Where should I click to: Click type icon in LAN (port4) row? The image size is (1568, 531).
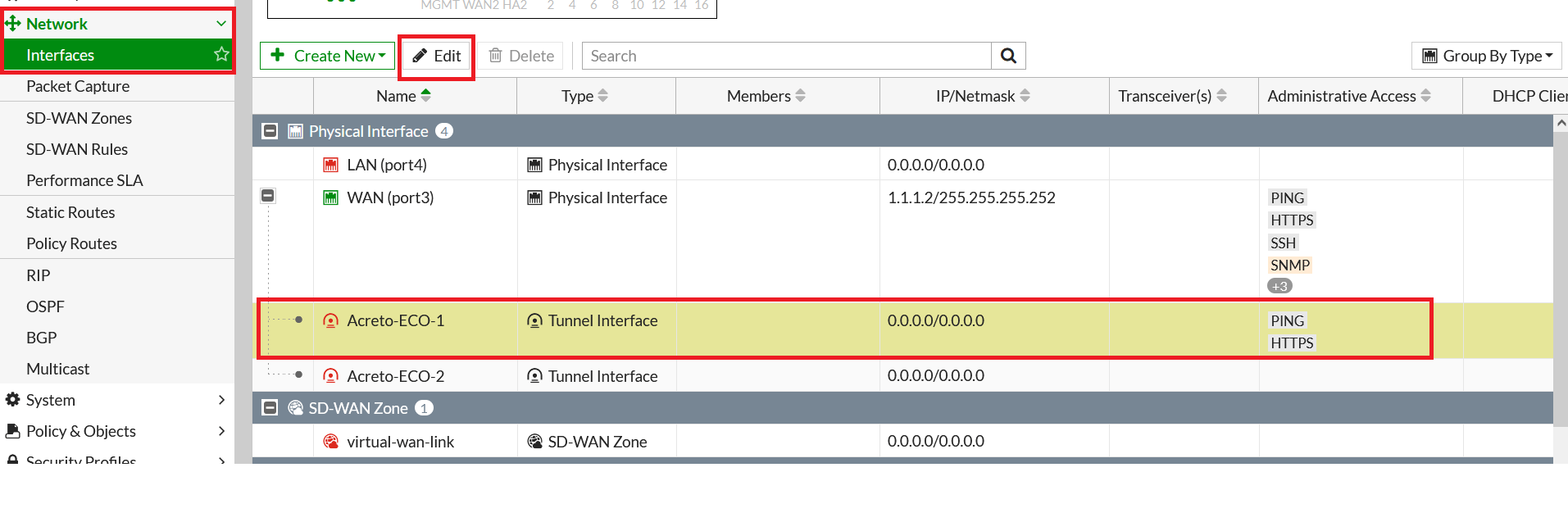(535, 165)
